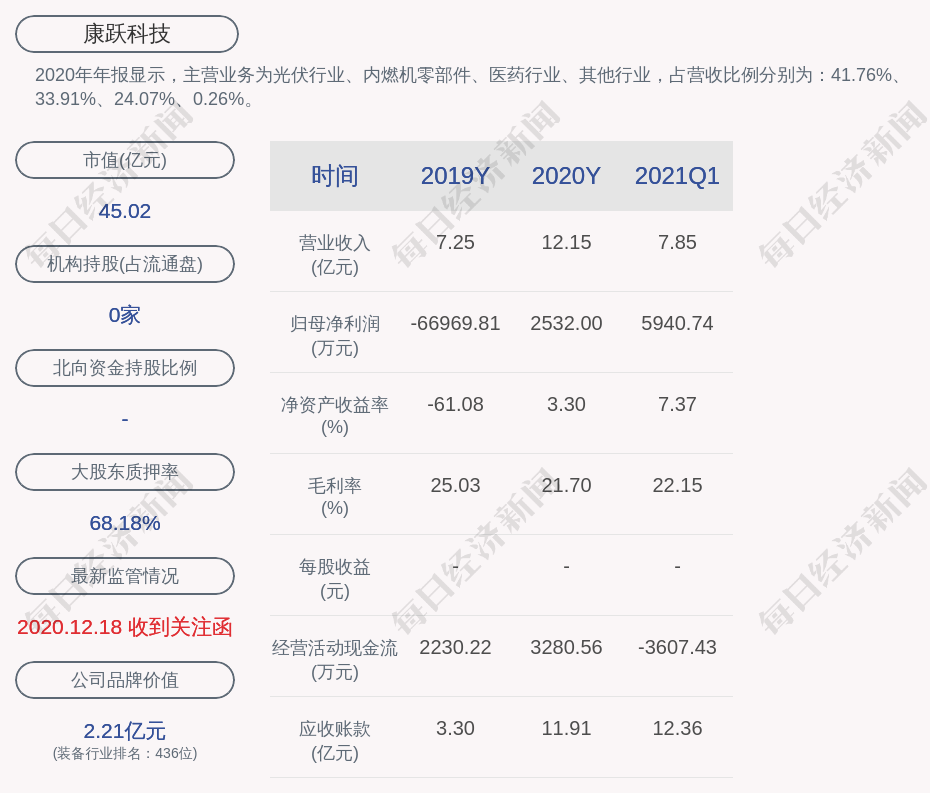Click the 2021Q1 column header
Screen dimensions: 930x793
677,176
